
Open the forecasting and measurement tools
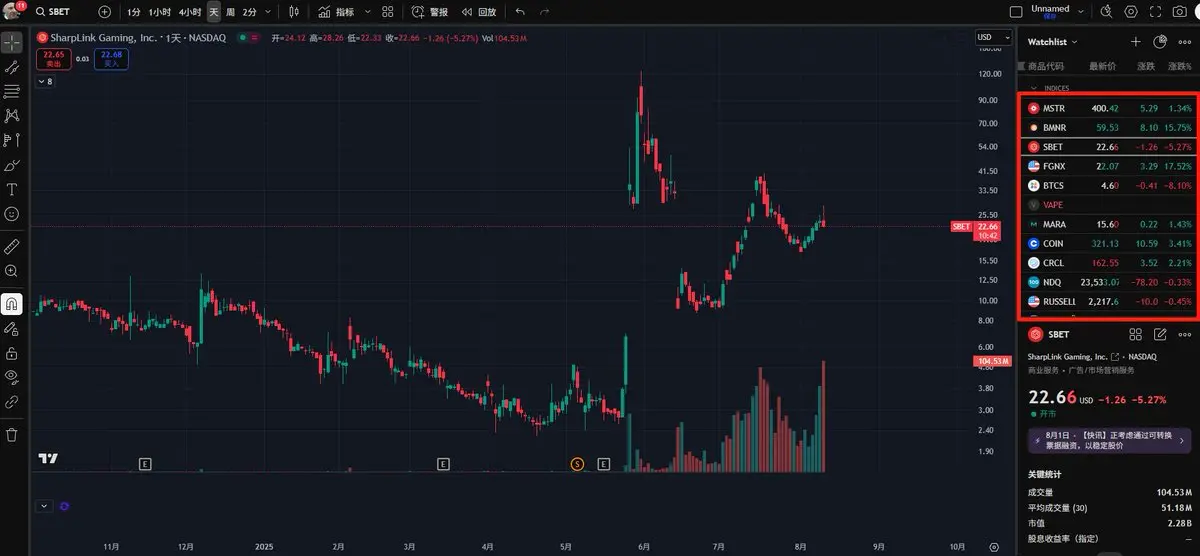tap(12, 140)
